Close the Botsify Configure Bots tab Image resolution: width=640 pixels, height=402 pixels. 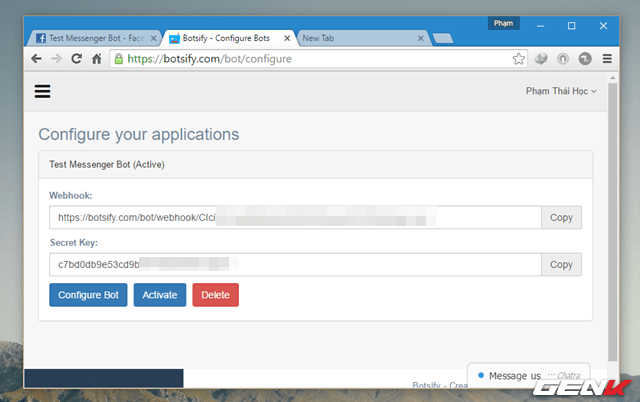click(287, 38)
